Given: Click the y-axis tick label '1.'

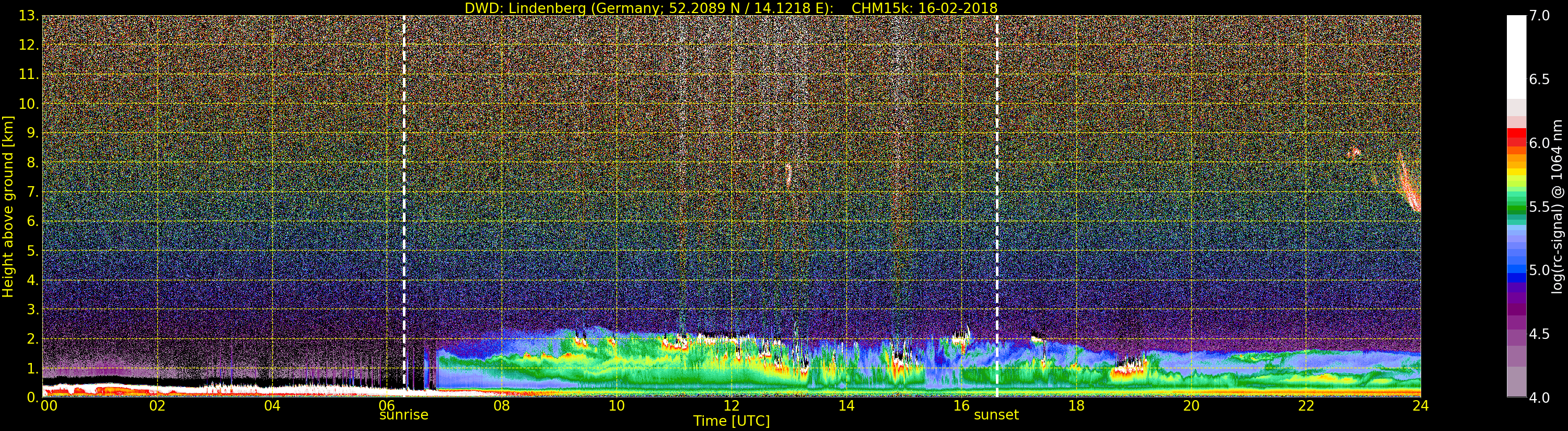Looking at the screenshot, I should click(32, 368).
